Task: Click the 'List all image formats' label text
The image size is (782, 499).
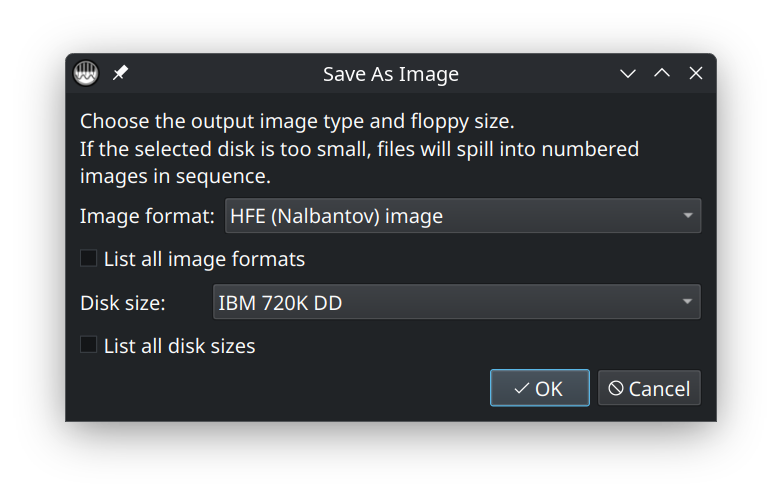Action: click(x=204, y=260)
